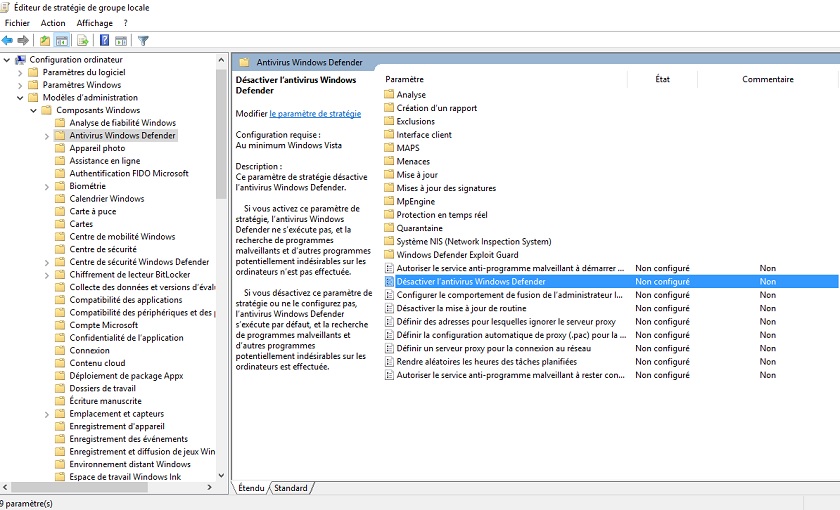This screenshot has width=840, height=510.
Task: Collapse the Configuration ordinateur node
Action: tap(6, 60)
